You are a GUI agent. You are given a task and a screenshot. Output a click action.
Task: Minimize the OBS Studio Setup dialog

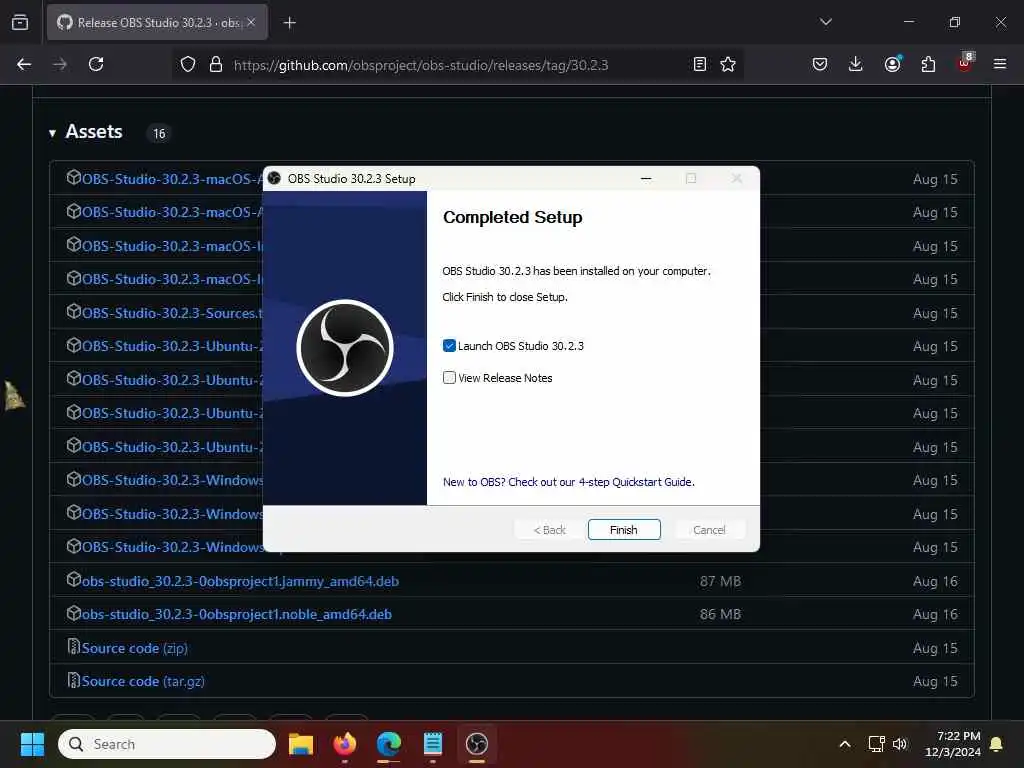[x=646, y=178]
